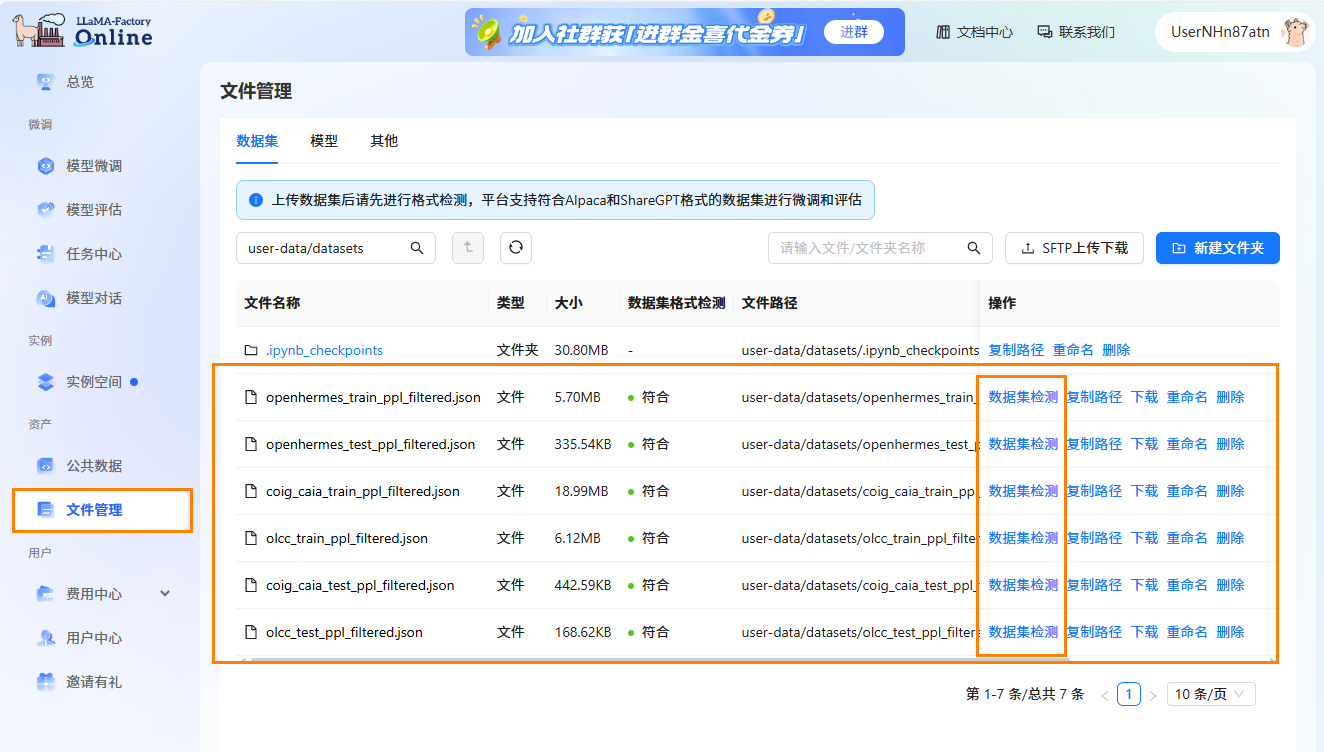
Task: Switch to the 其他 tab
Action: pos(384,141)
